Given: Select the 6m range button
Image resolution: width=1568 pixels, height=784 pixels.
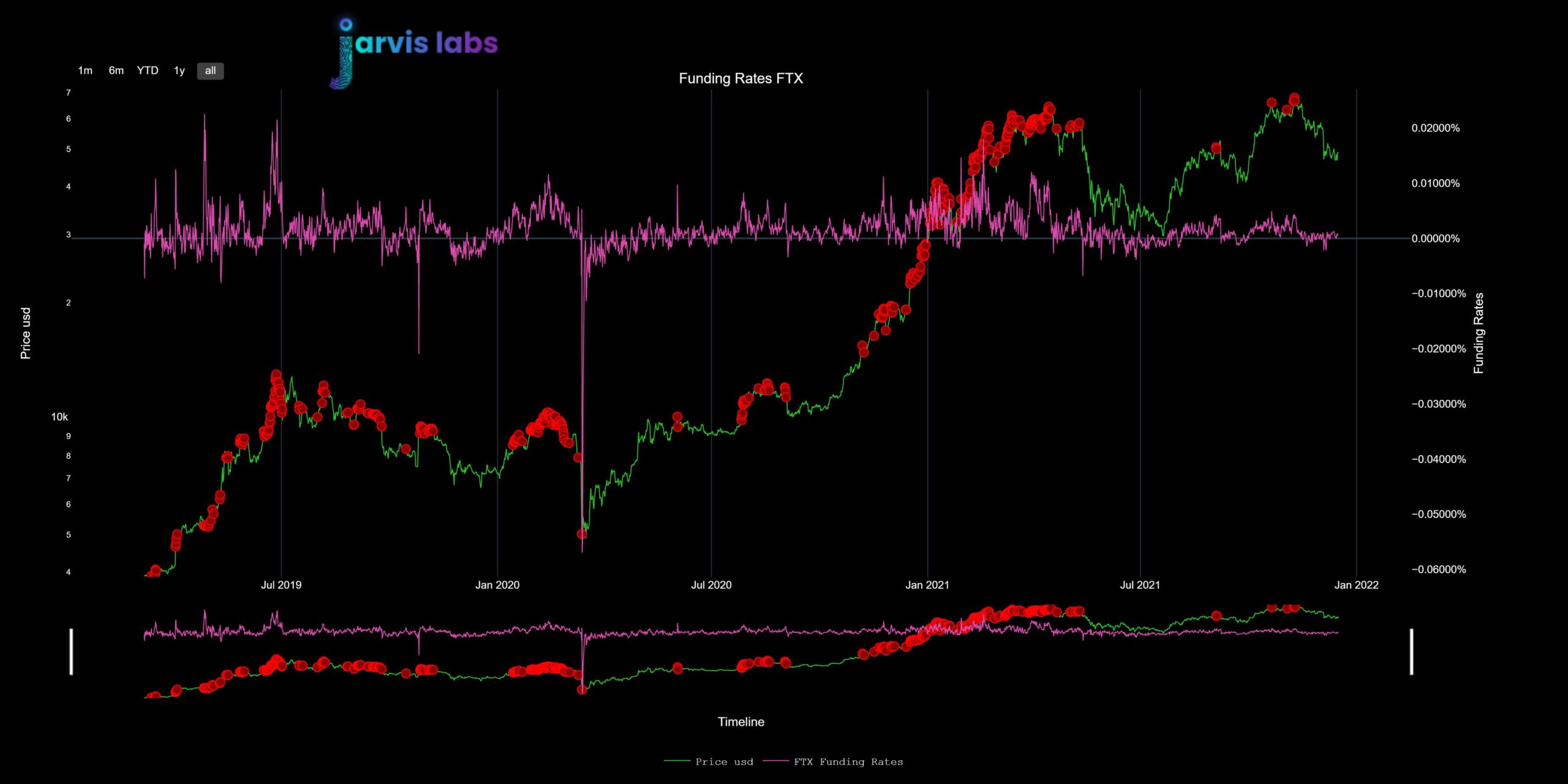Looking at the screenshot, I should click(116, 70).
